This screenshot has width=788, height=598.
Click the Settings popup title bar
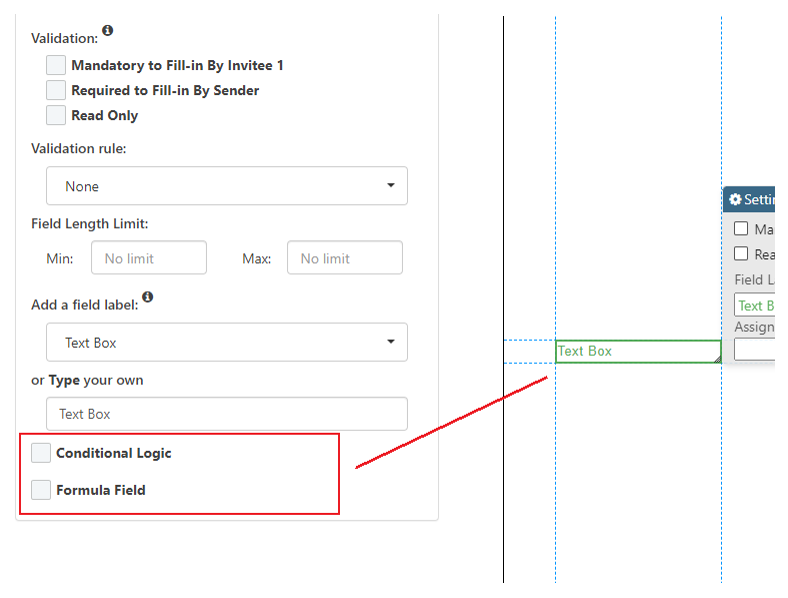[760, 200]
